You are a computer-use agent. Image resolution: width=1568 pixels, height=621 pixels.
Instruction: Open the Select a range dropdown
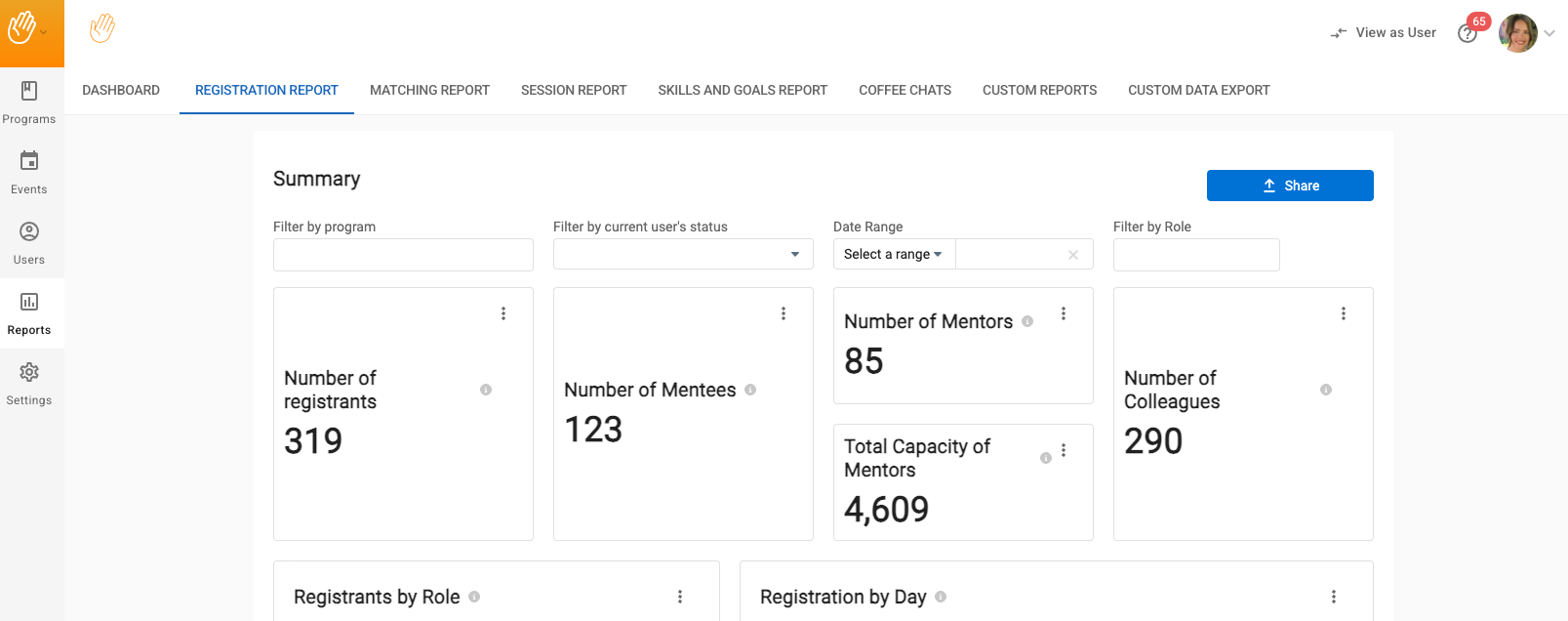coord(893,255)
